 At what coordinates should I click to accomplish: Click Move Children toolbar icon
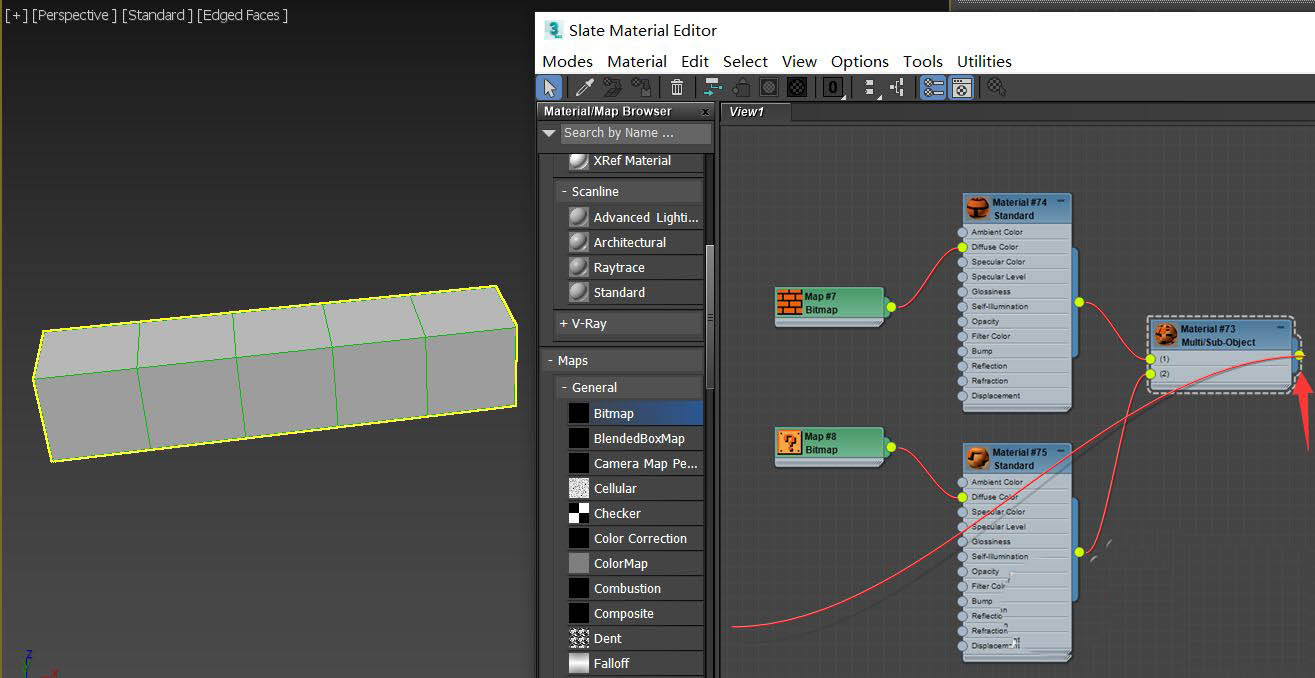point(713,88)
